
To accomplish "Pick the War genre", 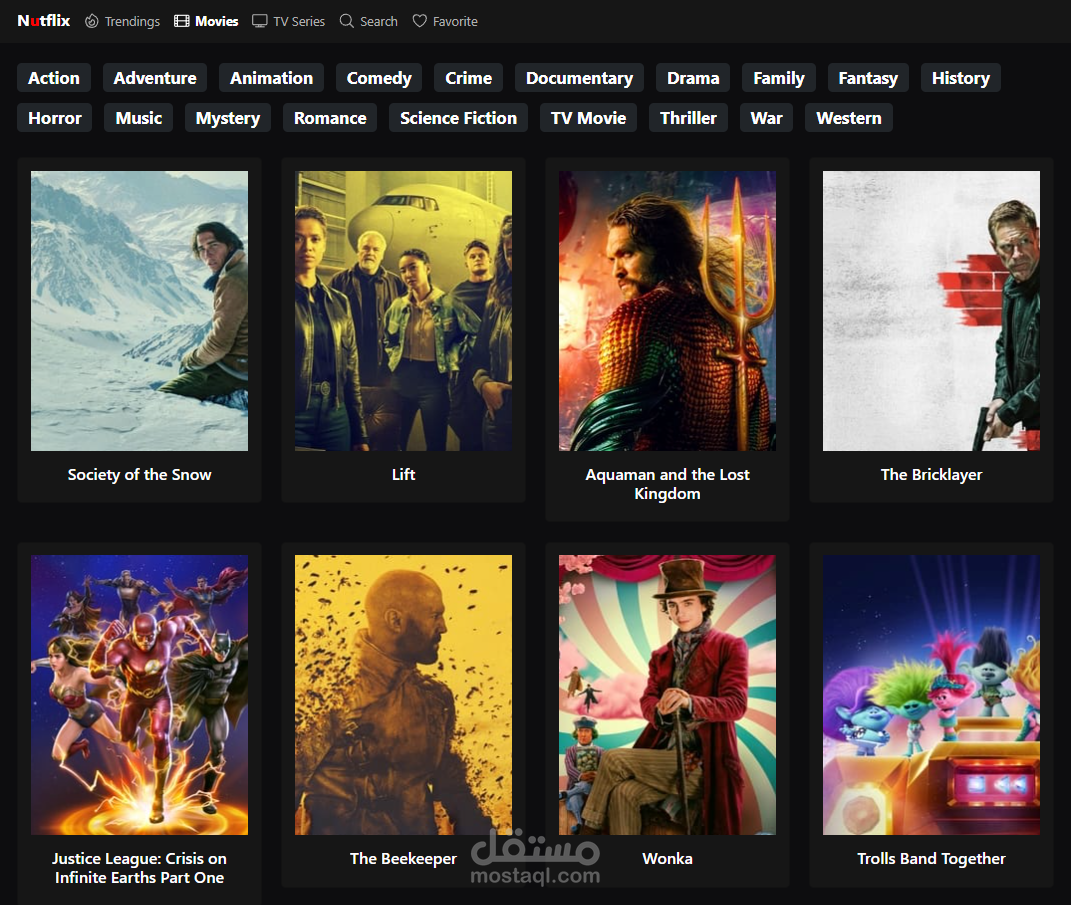I will coord(766,118).
